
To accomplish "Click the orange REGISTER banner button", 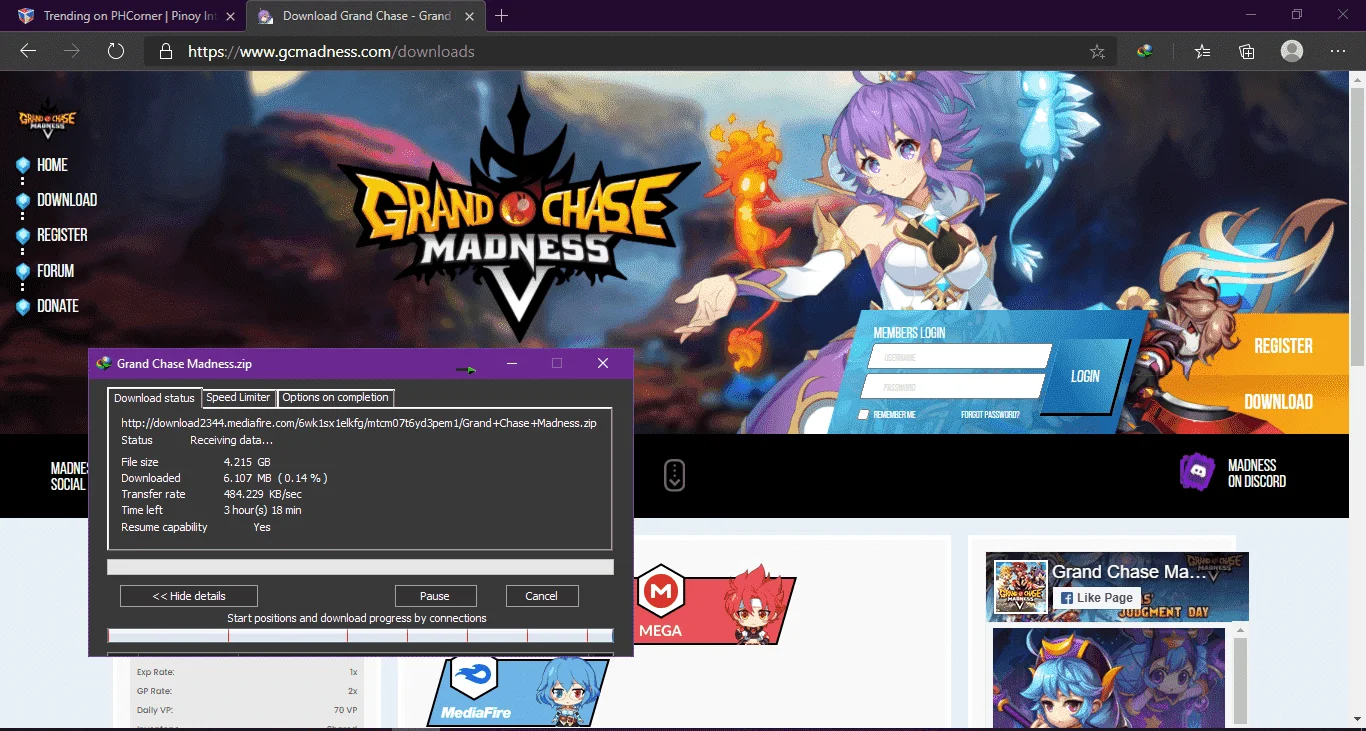I will (1283, 346).
